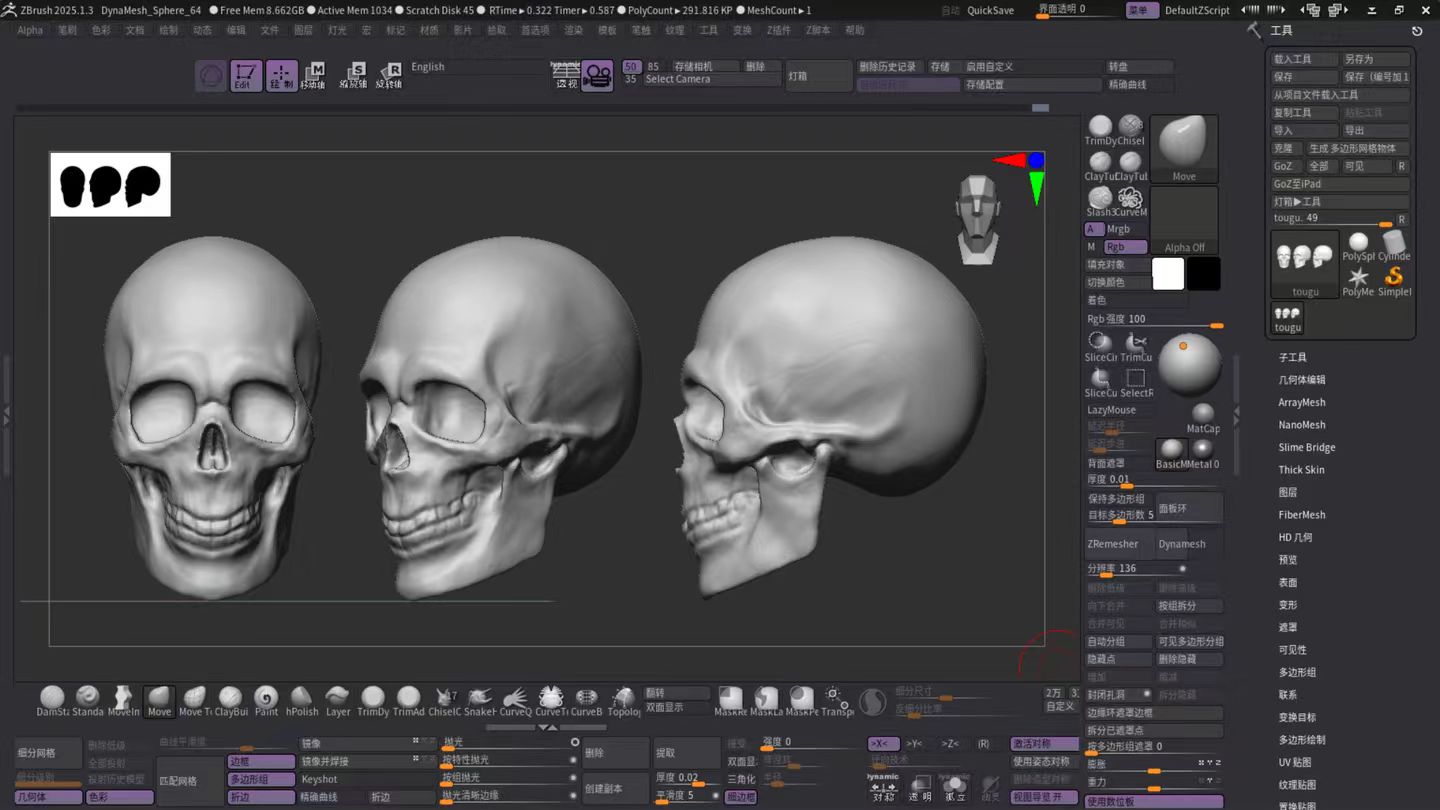
Task: Select the Paint brush icon
Action: (266, 700)
